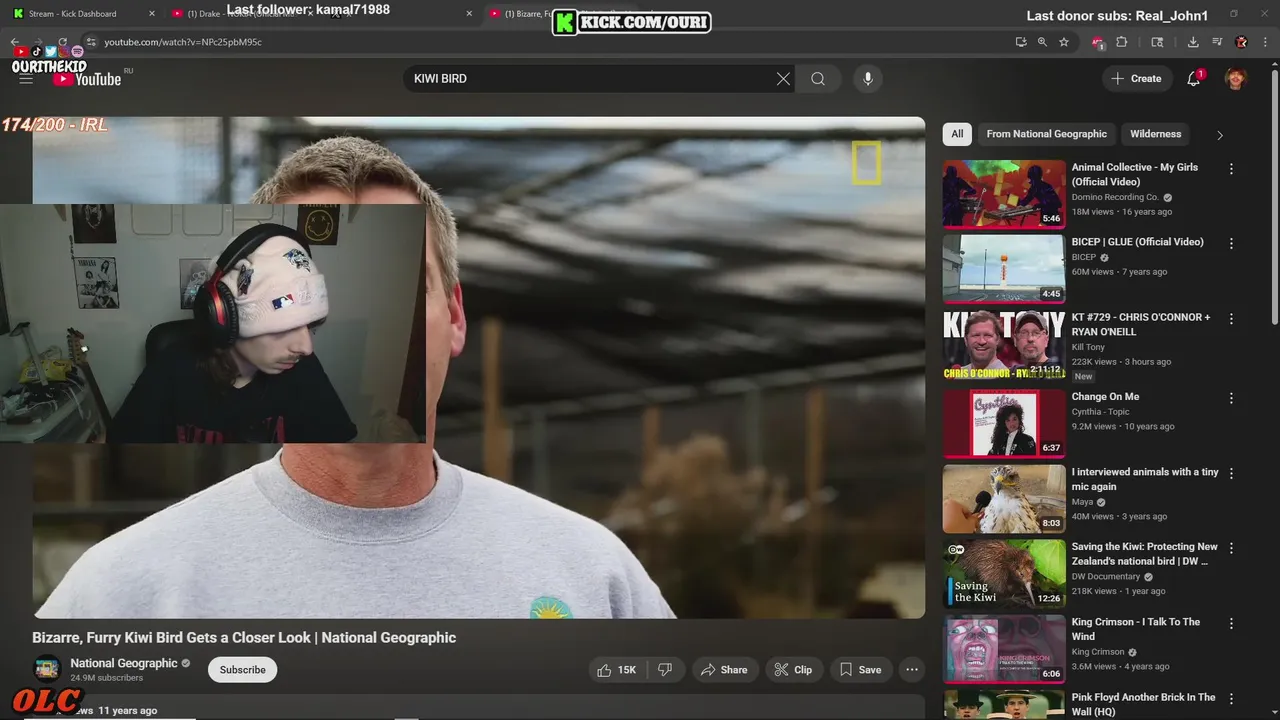Open options menu for BICEP | GLUE video
Viewport: 1280px width, 720px height.
1231,243
